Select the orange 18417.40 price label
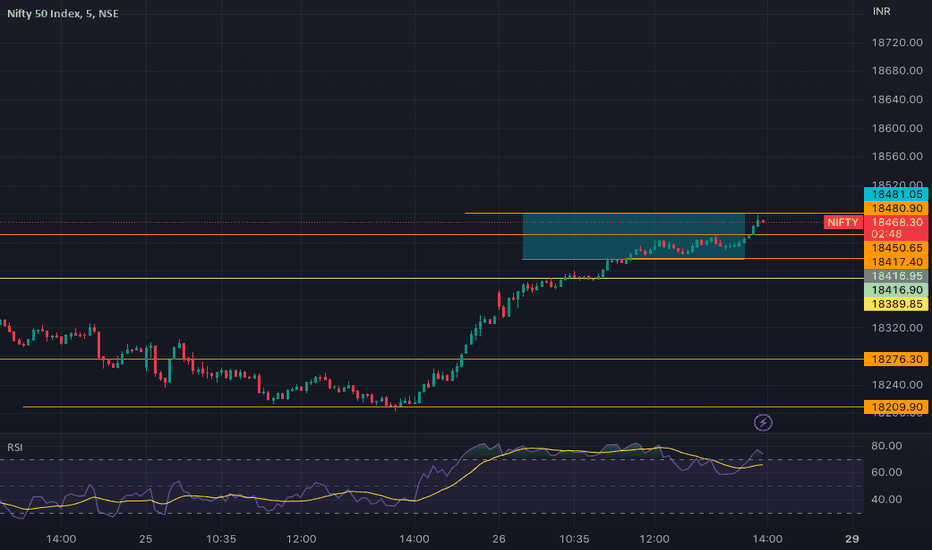Screen dimensions: 932x550 tap(896, 262)
